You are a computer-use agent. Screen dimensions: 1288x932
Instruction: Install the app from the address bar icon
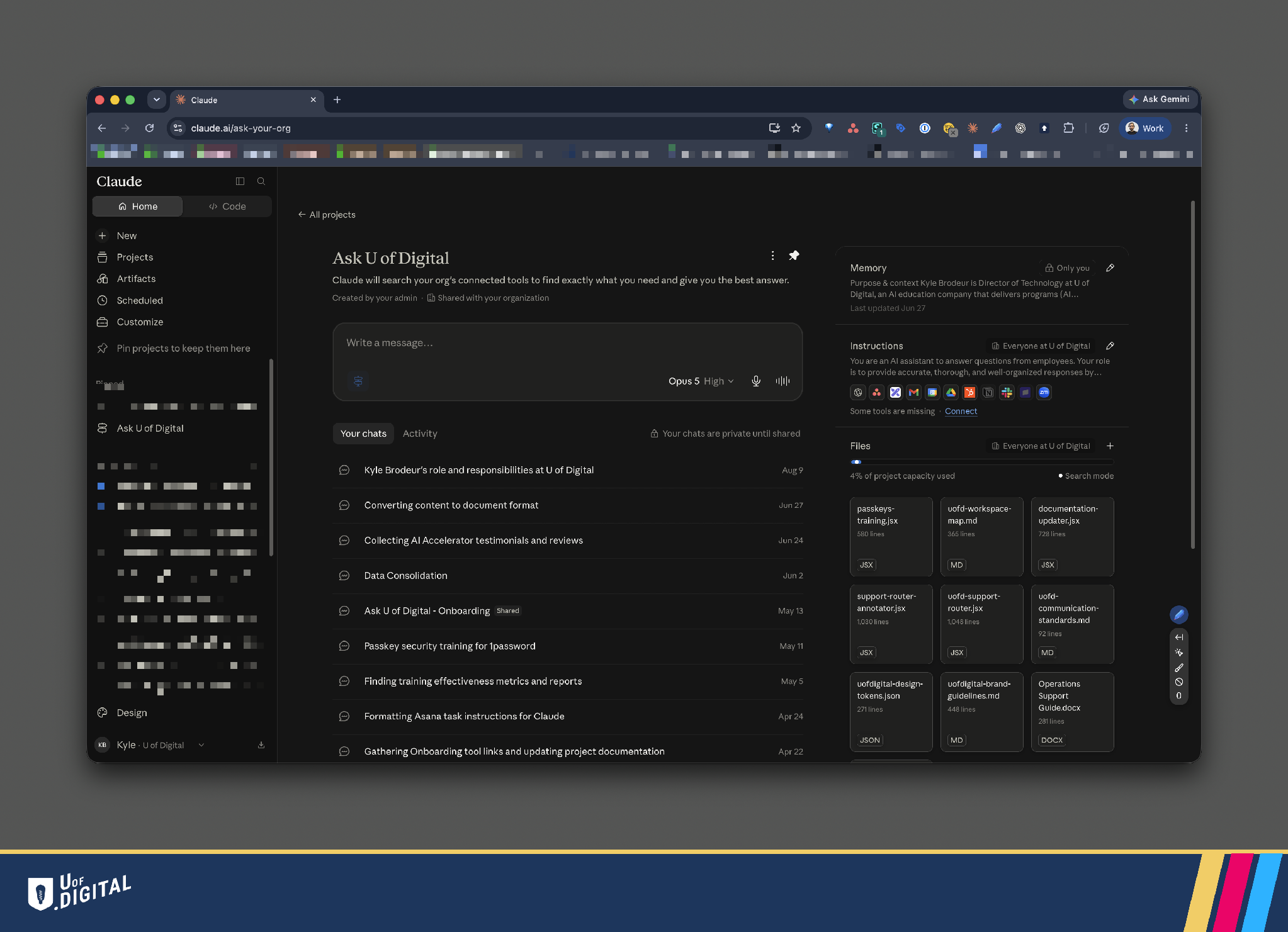[774, 128]
